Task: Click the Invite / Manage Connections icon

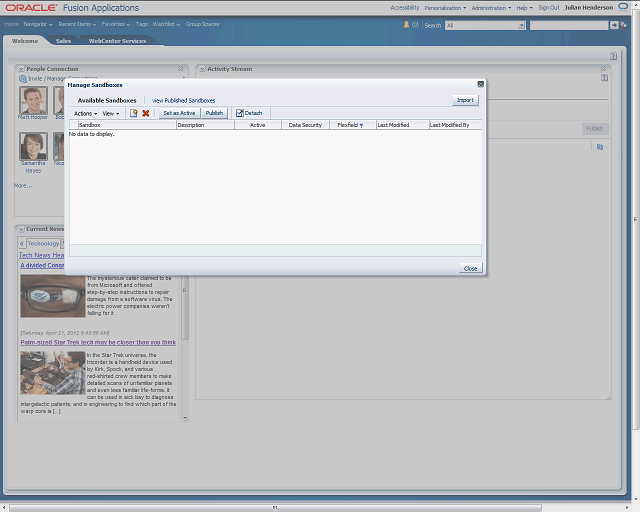Action: 23,78
